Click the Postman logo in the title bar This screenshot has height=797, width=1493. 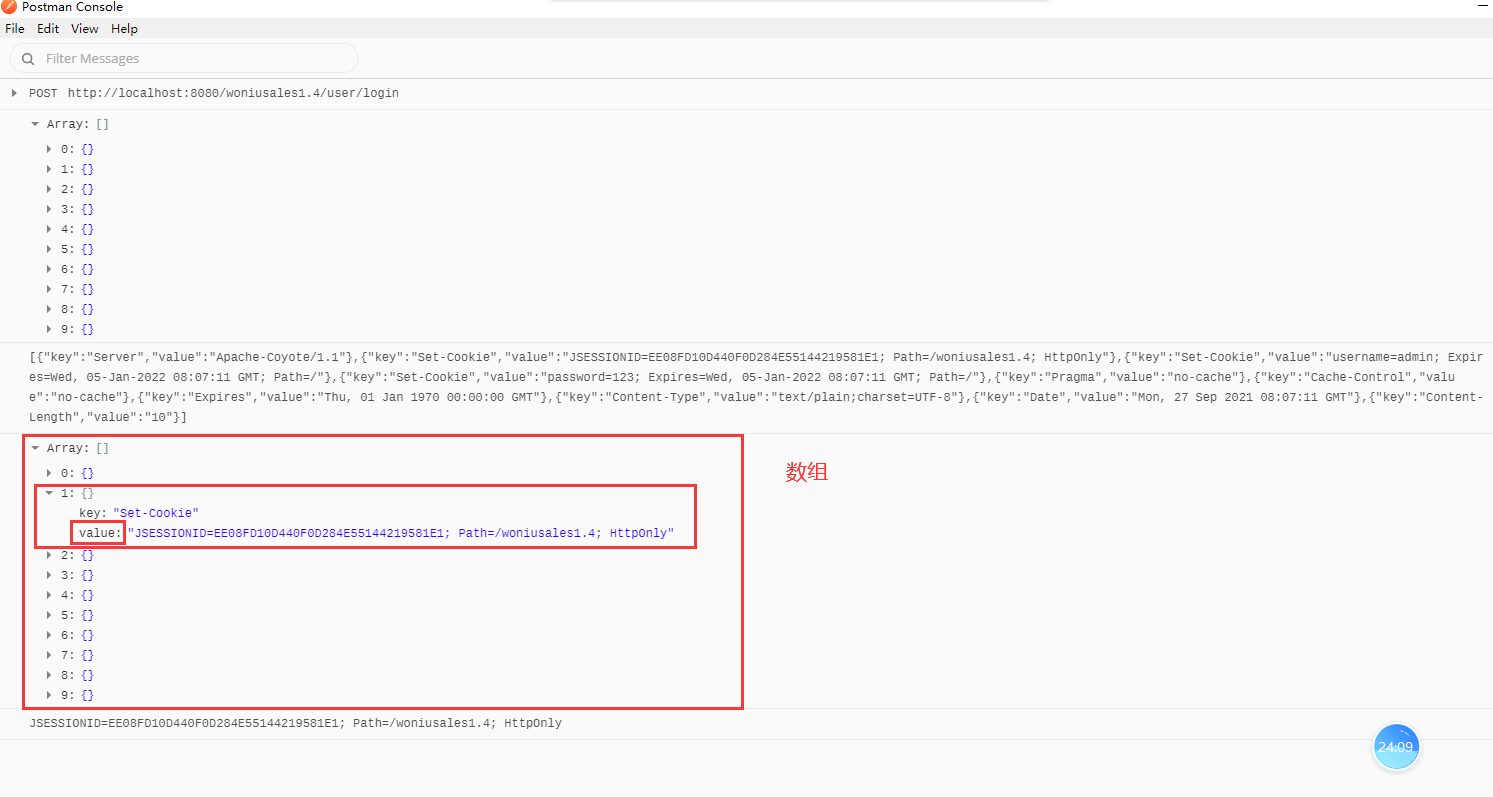[9, 7]
